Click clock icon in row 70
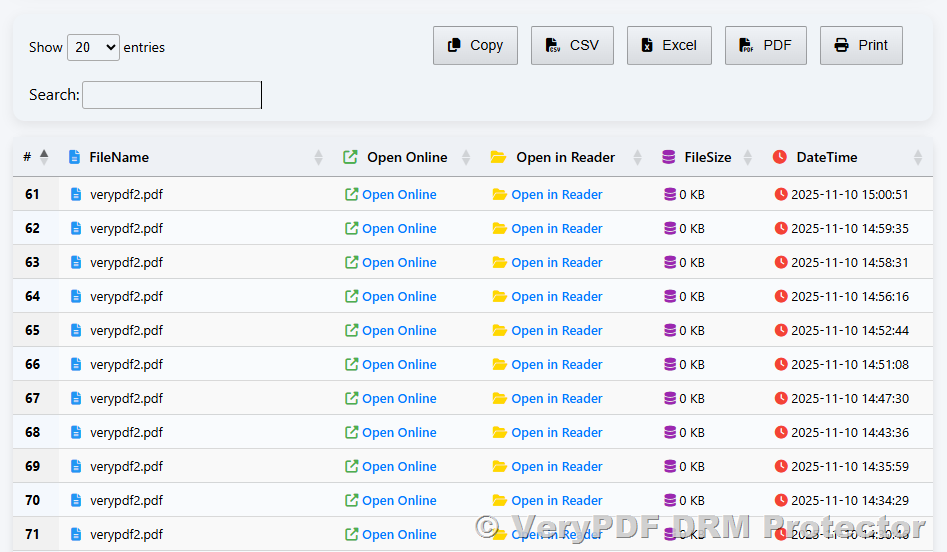 pyautogui.click(x=781, y=501)
